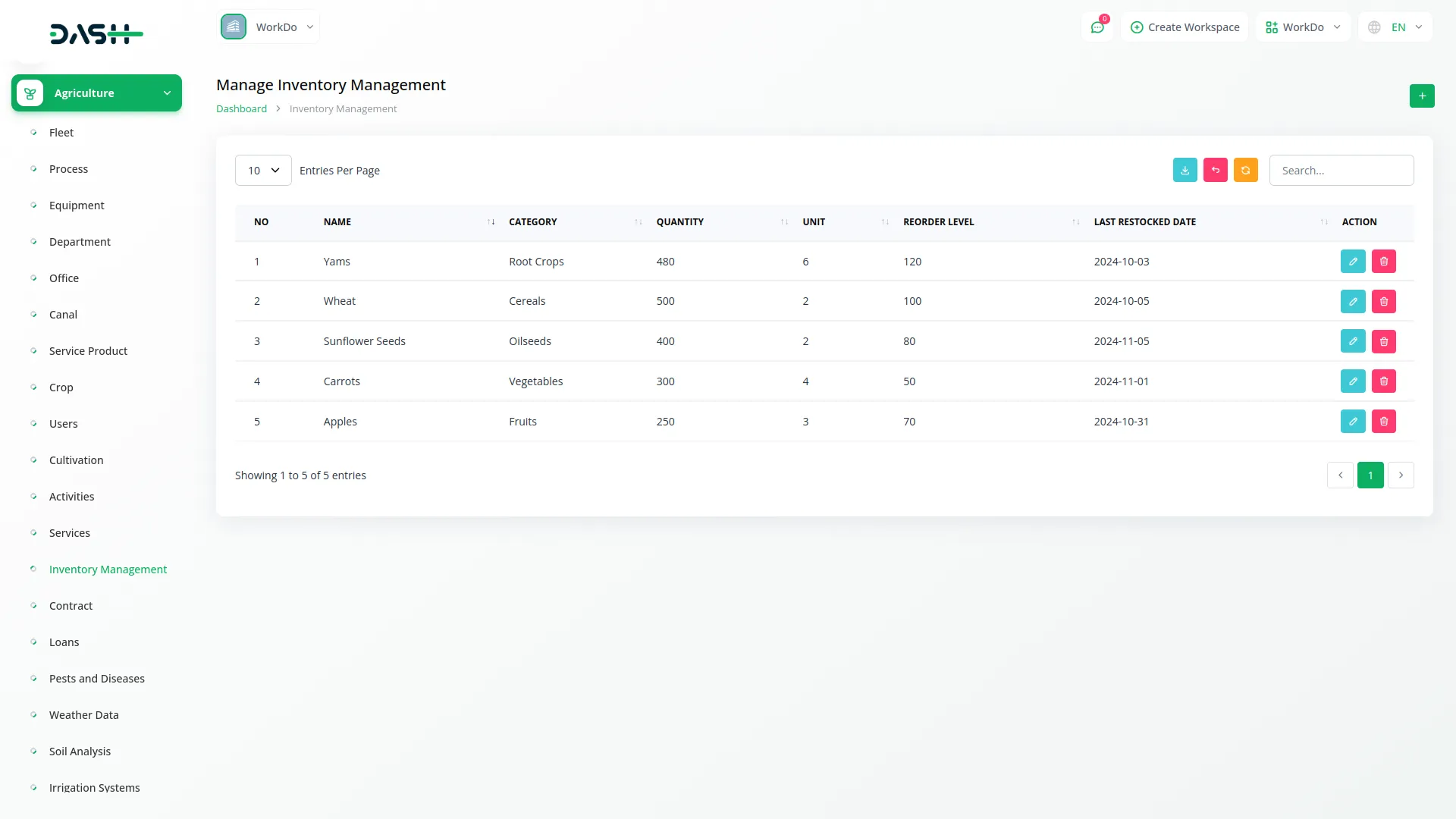Edit the Yams inventory row

tap(1353, 262)
